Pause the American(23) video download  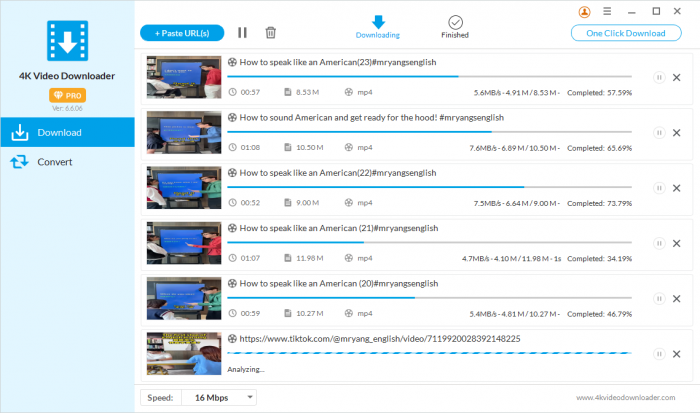point(659,77)
